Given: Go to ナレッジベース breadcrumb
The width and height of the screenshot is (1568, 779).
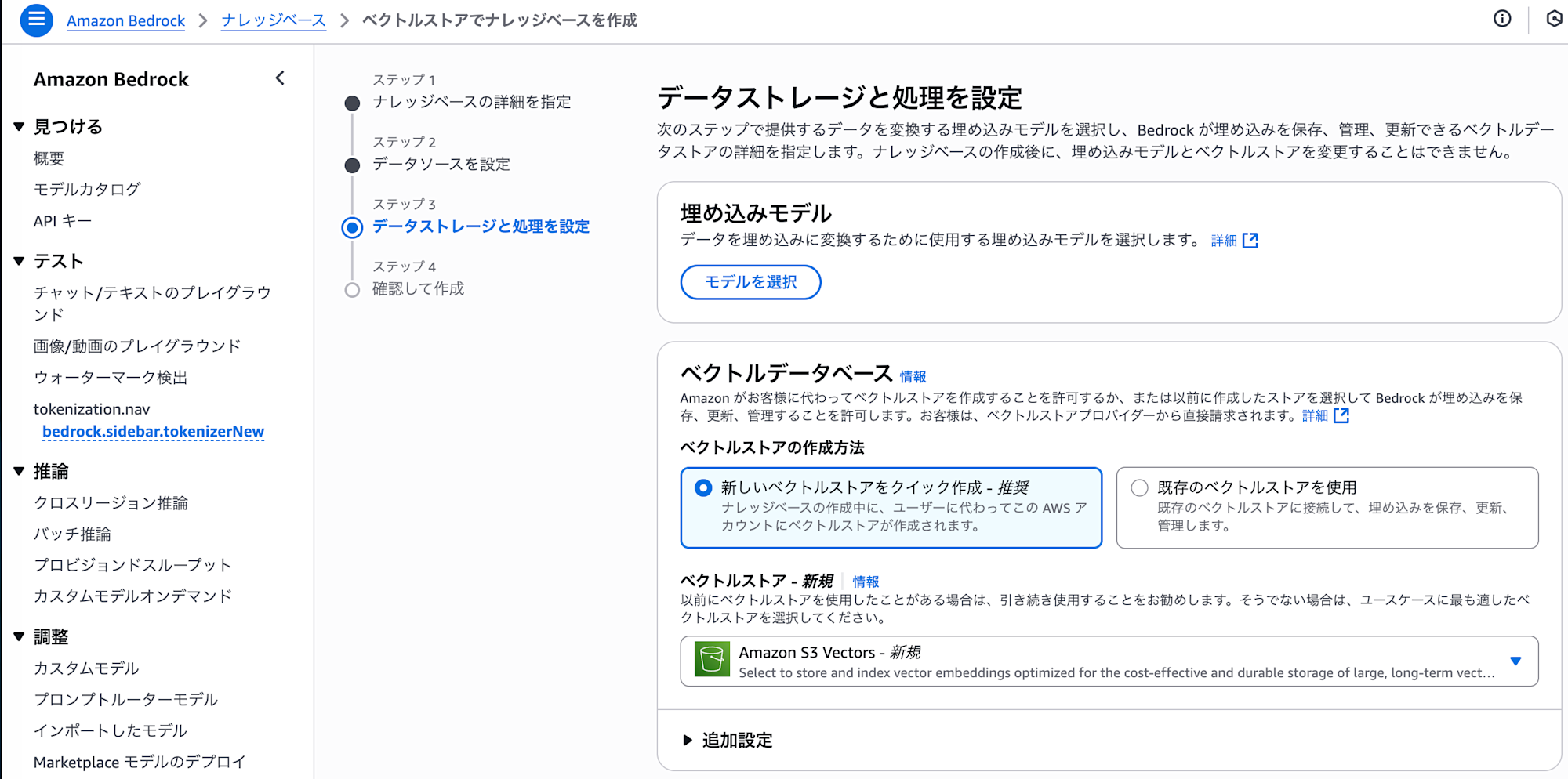Looking at the screenshot, I should tap(273, 20).
